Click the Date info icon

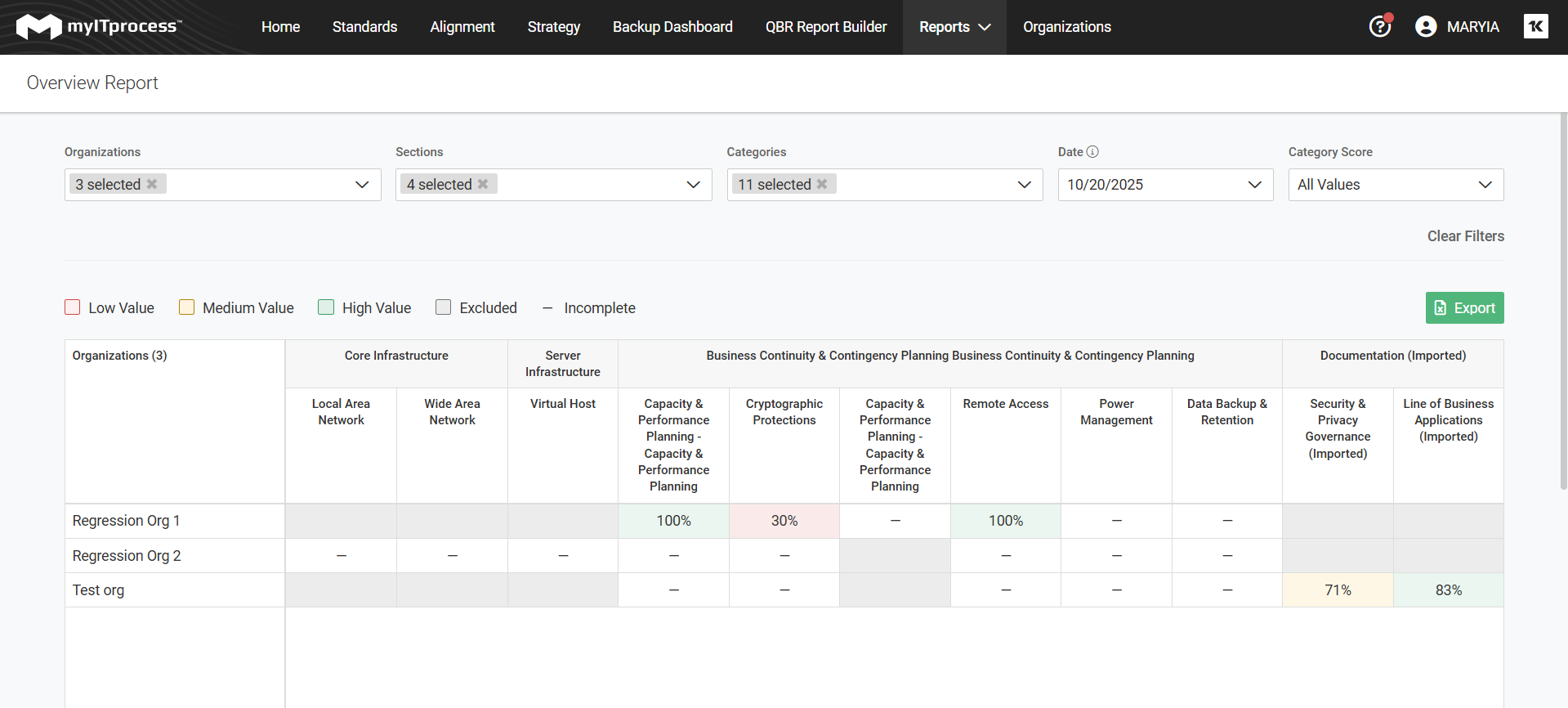[x=1092, y=152]
